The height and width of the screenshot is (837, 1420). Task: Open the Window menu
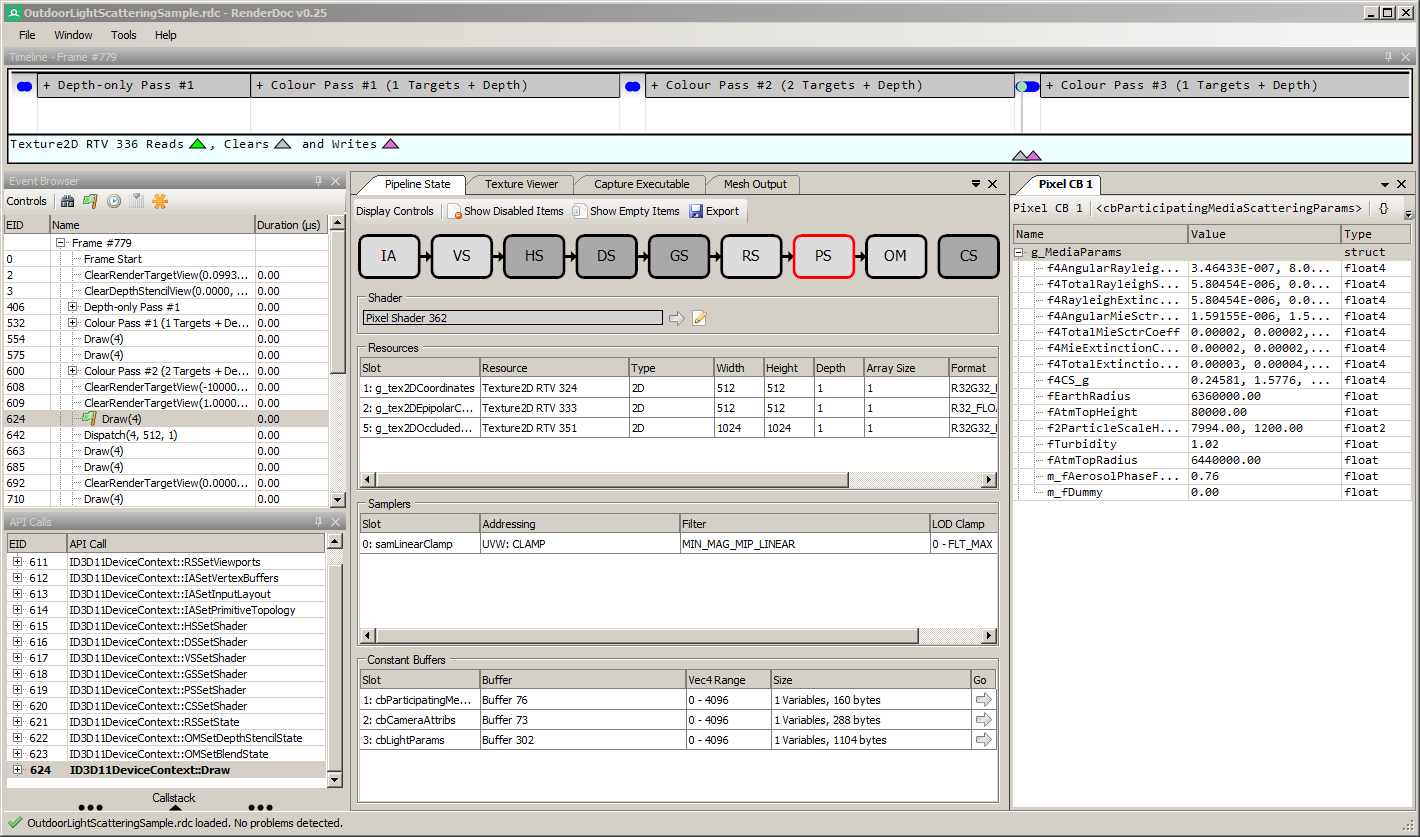point(74,35)
